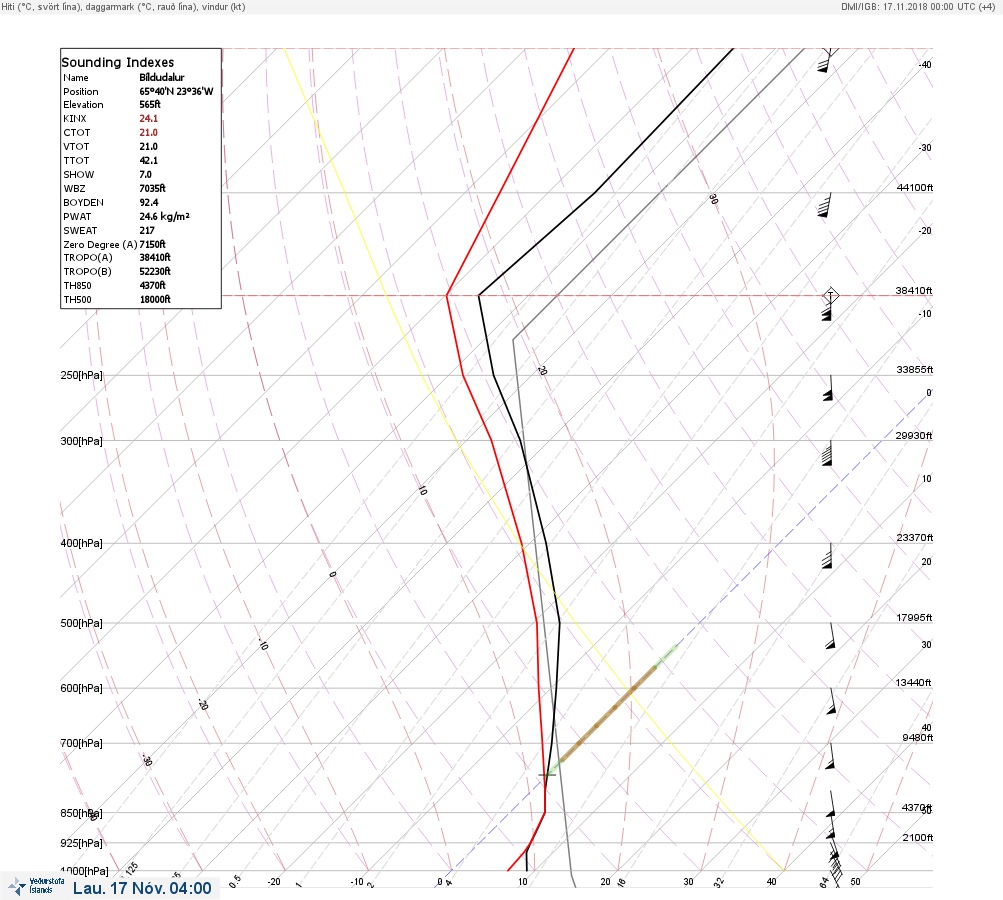The width and height of the screenshot is (1003, 900).
Task: Click the wind barb at 33855ft level
Action: (828, 388)
